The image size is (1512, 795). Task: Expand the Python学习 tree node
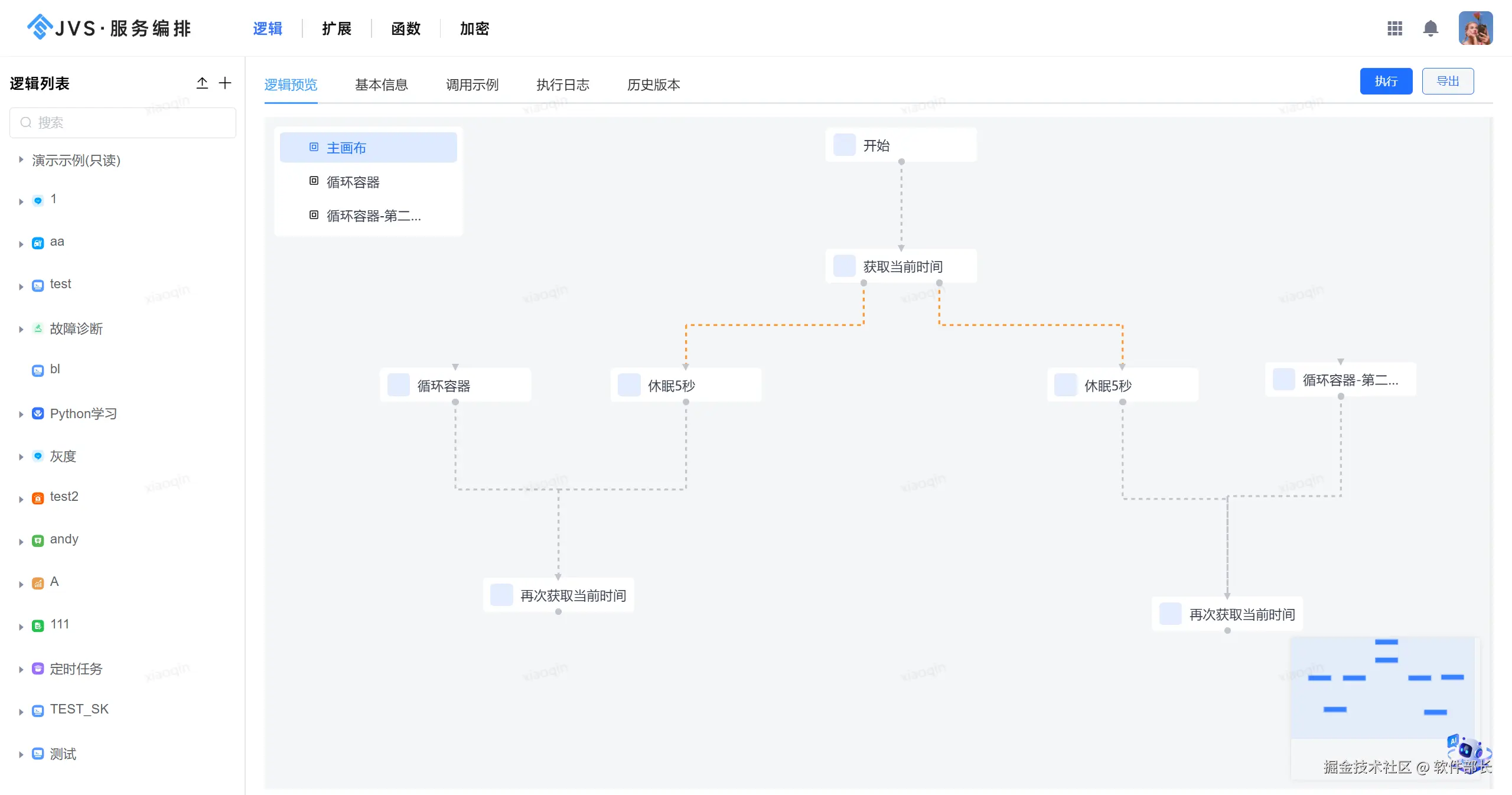click(x=21, y=414)
